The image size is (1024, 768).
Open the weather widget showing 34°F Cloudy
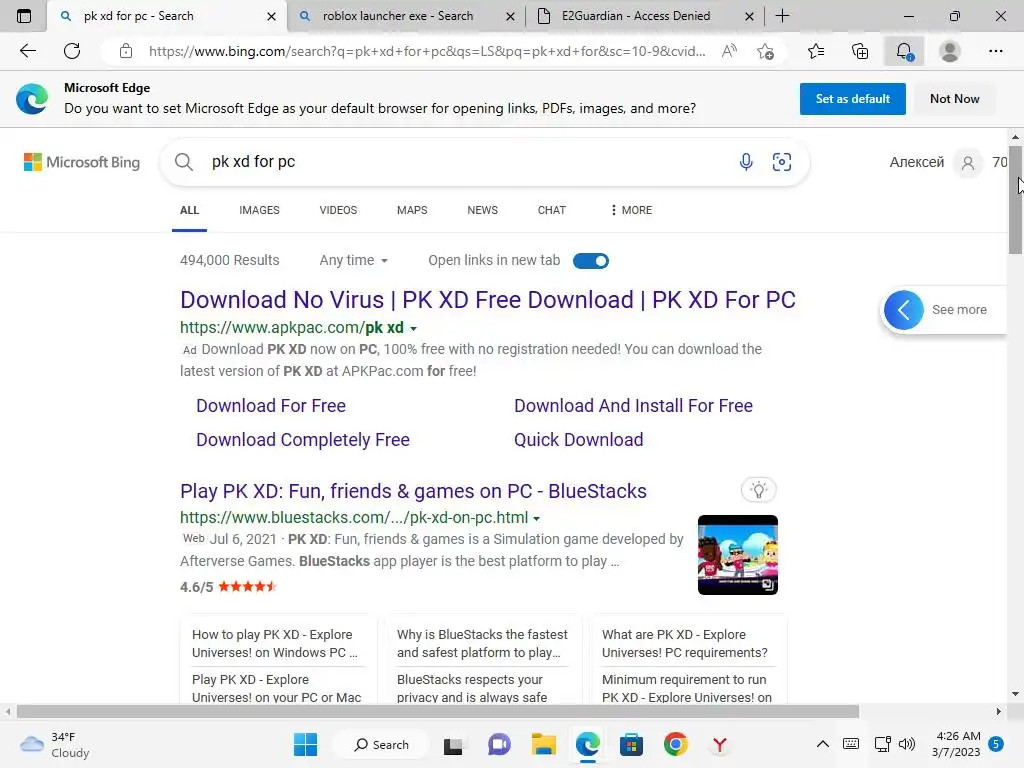55,744
